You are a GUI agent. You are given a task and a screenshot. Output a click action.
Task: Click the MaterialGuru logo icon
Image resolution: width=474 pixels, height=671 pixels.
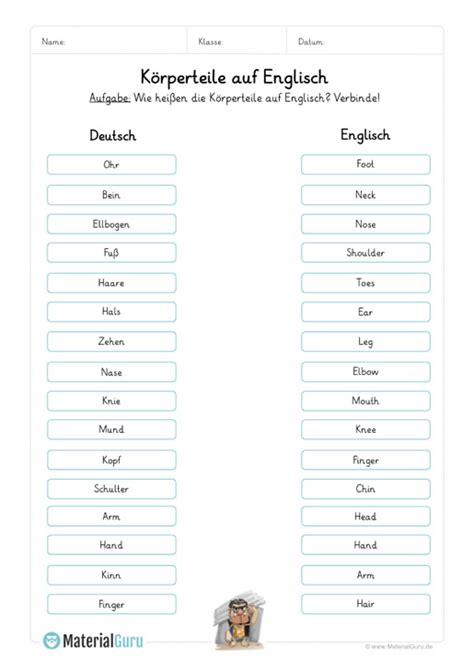pos(52,641)
